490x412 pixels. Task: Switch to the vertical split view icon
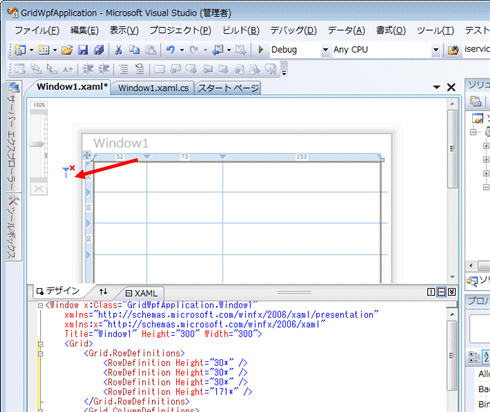[x=431, y=292]
